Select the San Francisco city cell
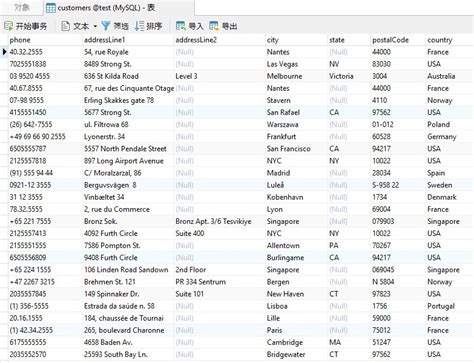This screenshot has height=363, width=474. pos(296,149)
